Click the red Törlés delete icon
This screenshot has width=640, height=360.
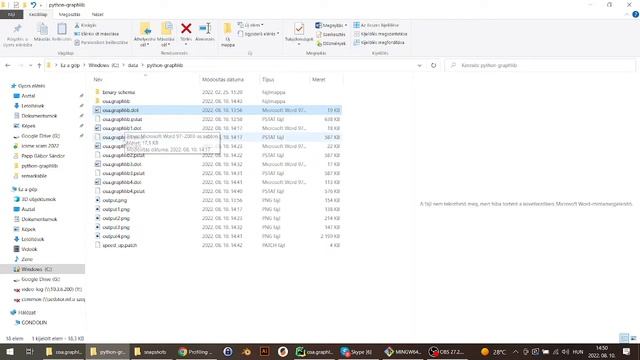(186, 29)
